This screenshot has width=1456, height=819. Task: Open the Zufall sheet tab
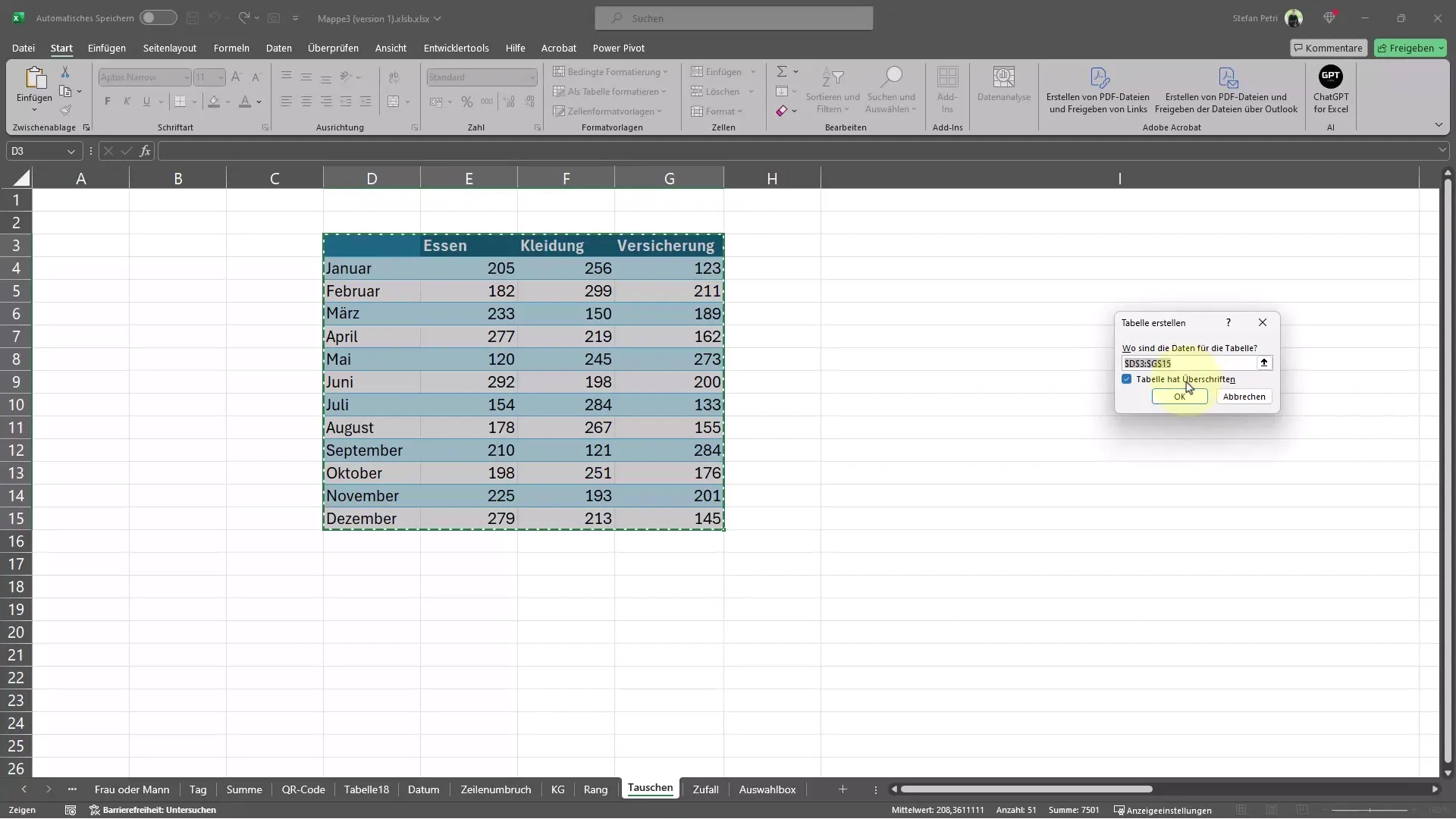[x=705, y=789]
